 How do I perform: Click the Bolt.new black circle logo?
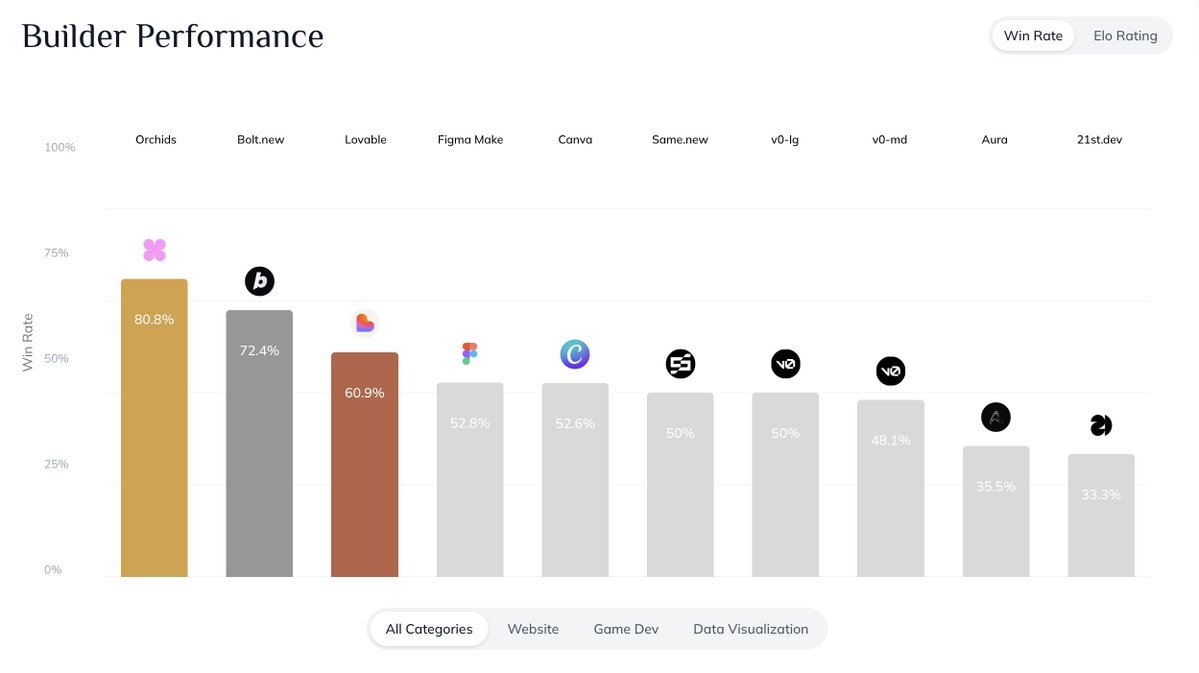[259, 282]
